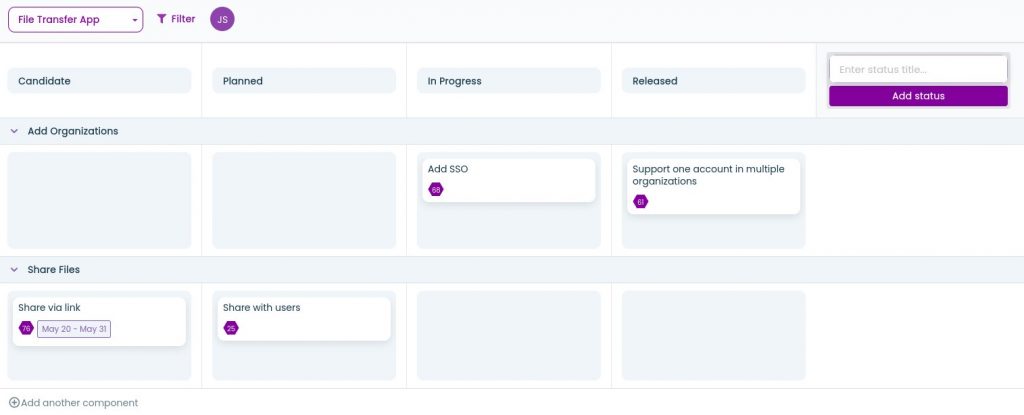1024x415 pixels.
Task: Collapse the Add Organizations section
Action: (x=14, y=131)
